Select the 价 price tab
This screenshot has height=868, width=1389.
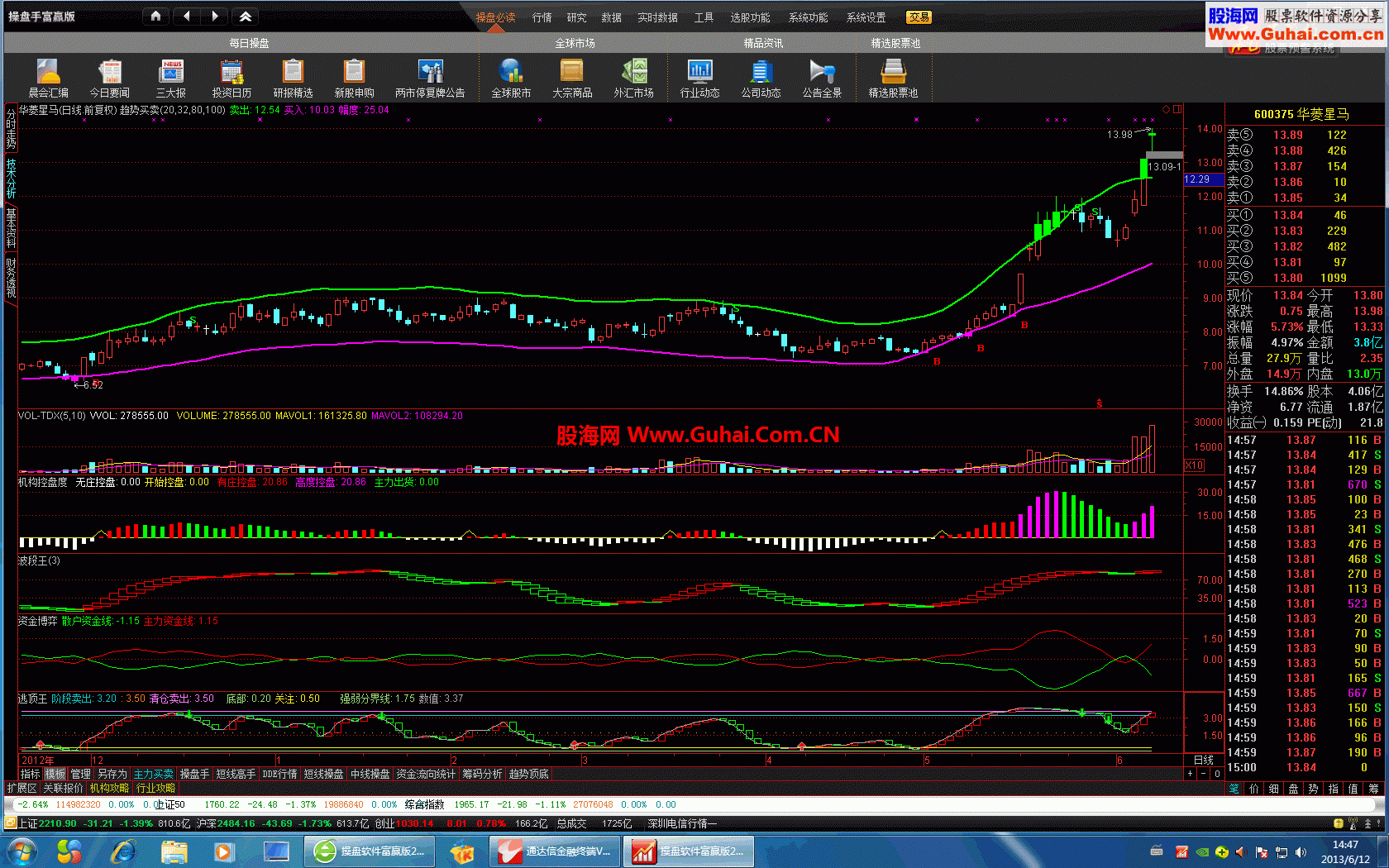tap(1253, 789)
